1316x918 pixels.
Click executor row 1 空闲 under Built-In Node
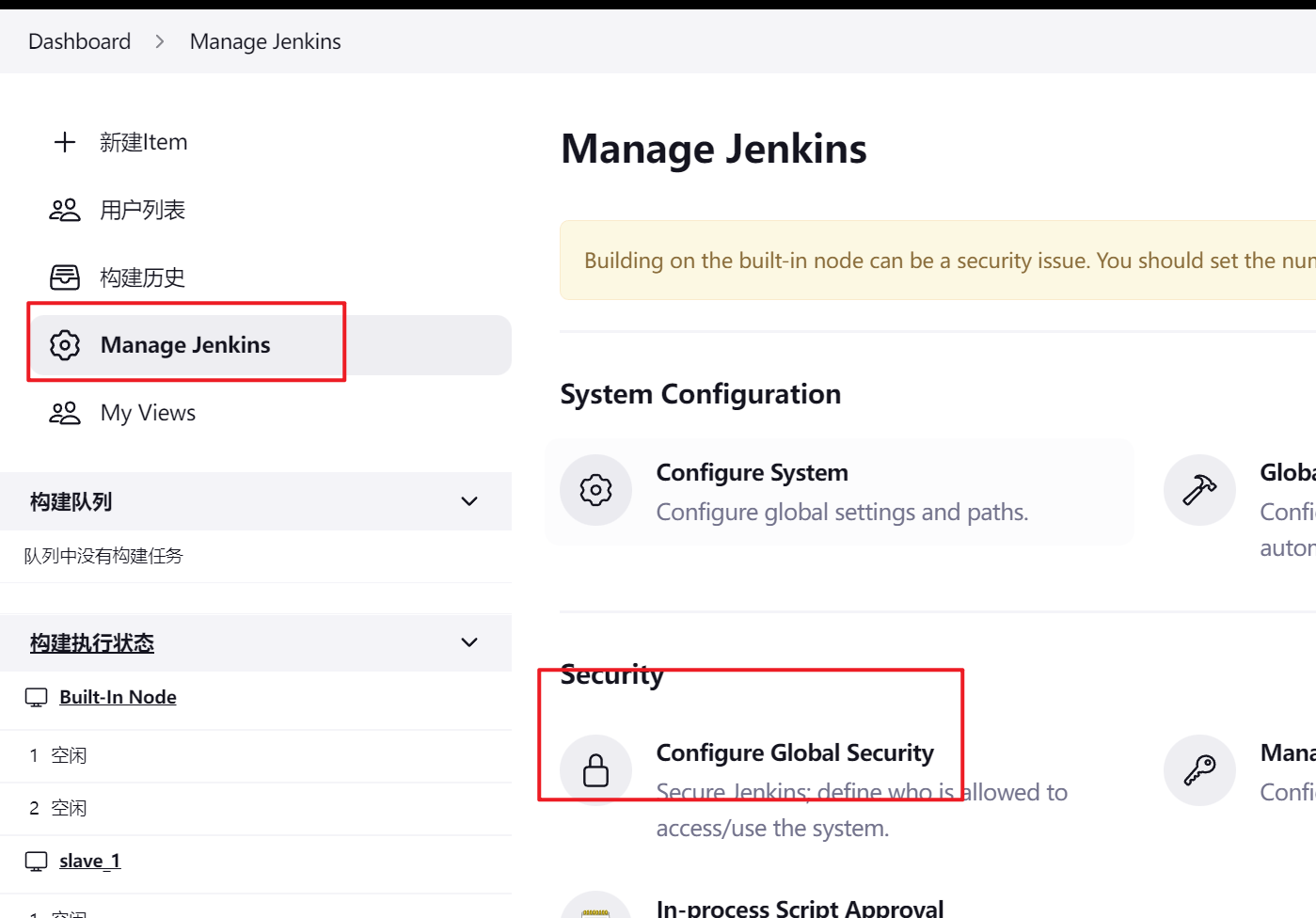[256, 755]
